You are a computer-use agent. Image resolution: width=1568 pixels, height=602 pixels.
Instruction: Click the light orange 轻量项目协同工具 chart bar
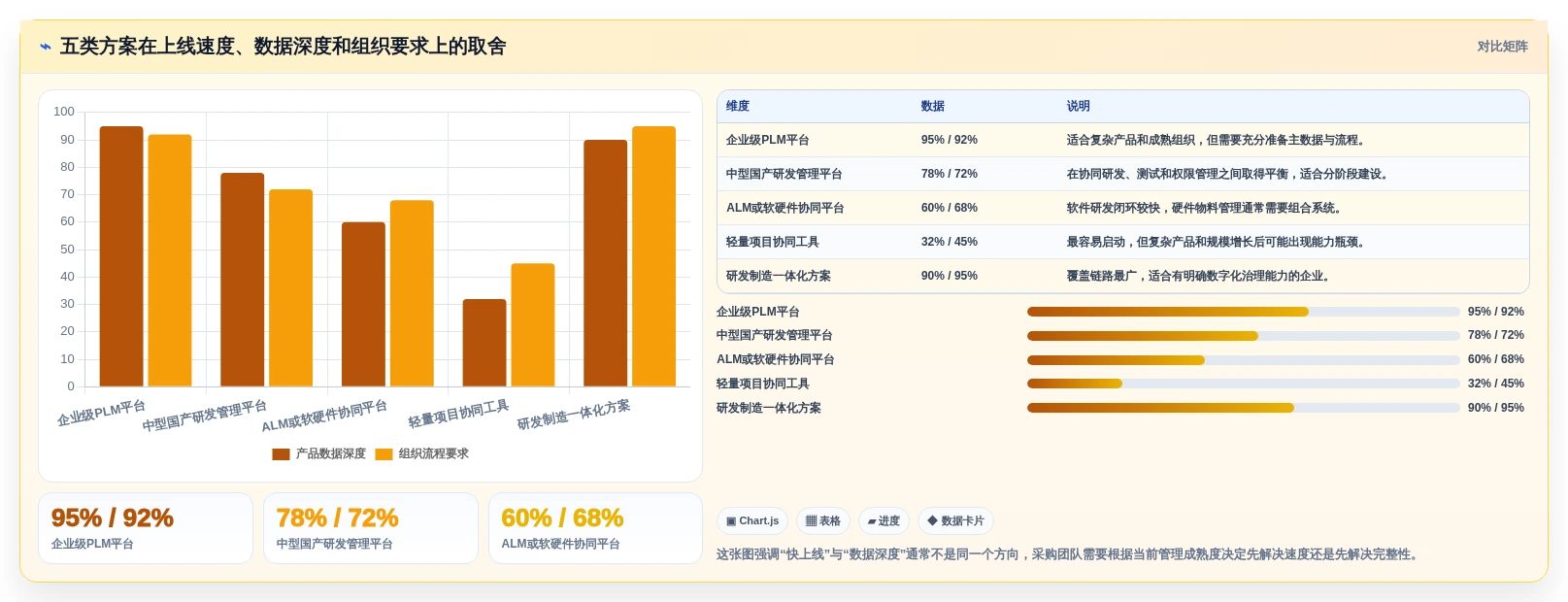tap(533, 325)
